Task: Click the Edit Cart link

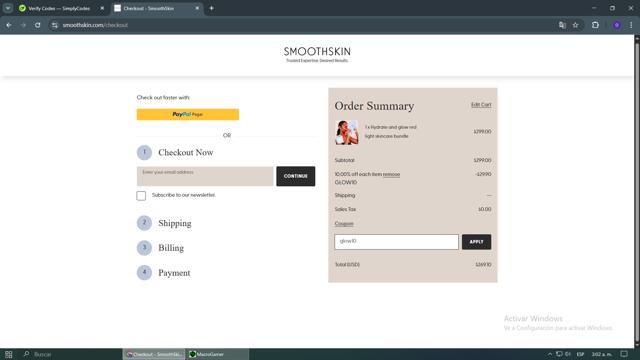Action: pos(481,104)
